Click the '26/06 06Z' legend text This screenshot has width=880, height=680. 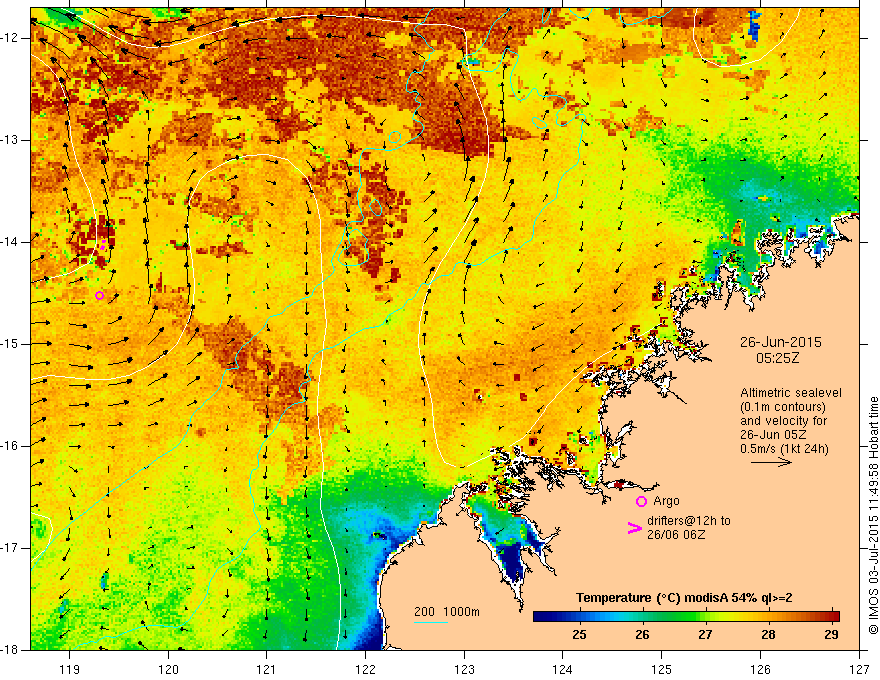click(x=676, y=535)
